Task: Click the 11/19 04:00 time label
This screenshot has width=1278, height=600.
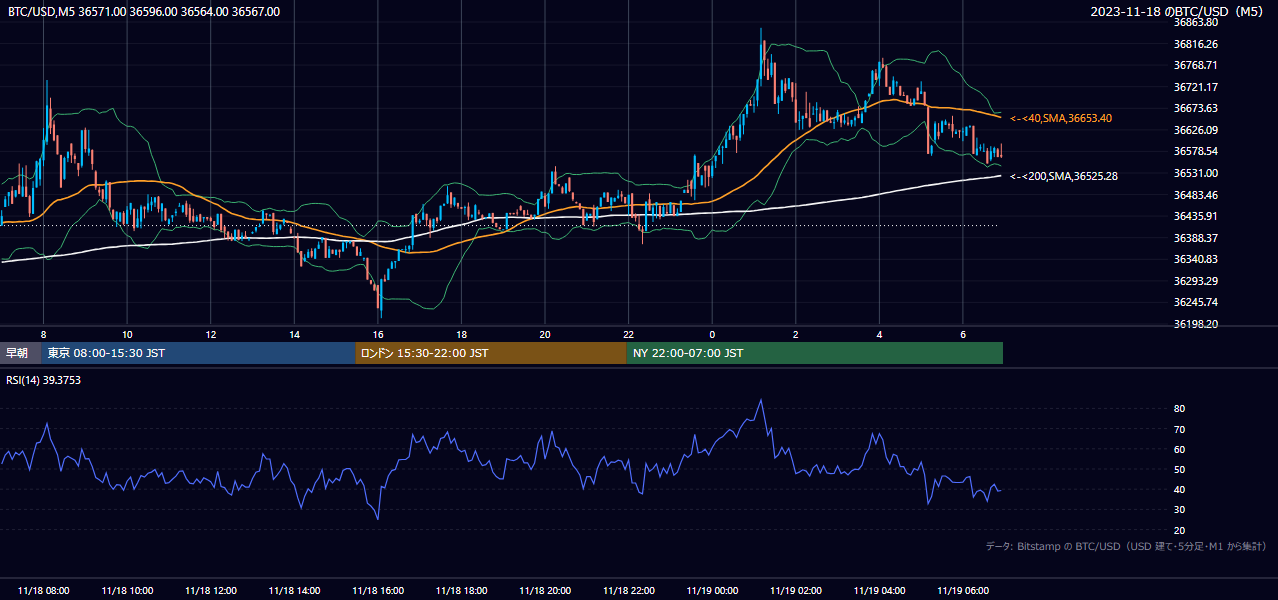Action: click(879, 591)
